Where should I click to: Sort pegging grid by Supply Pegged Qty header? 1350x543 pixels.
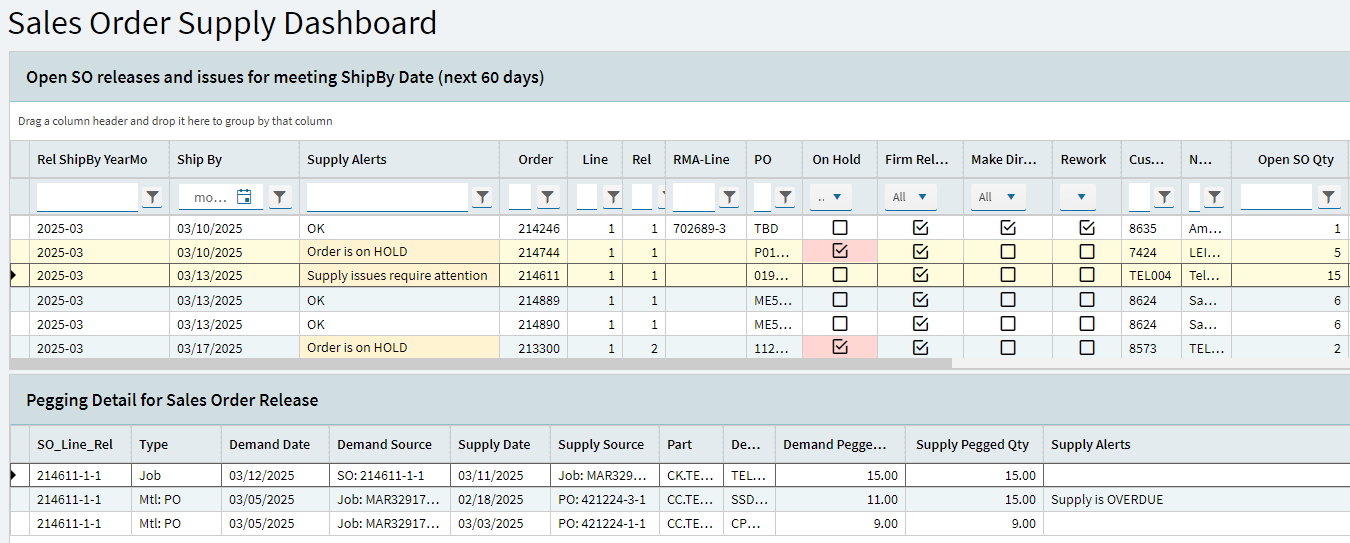pos(972,444)
